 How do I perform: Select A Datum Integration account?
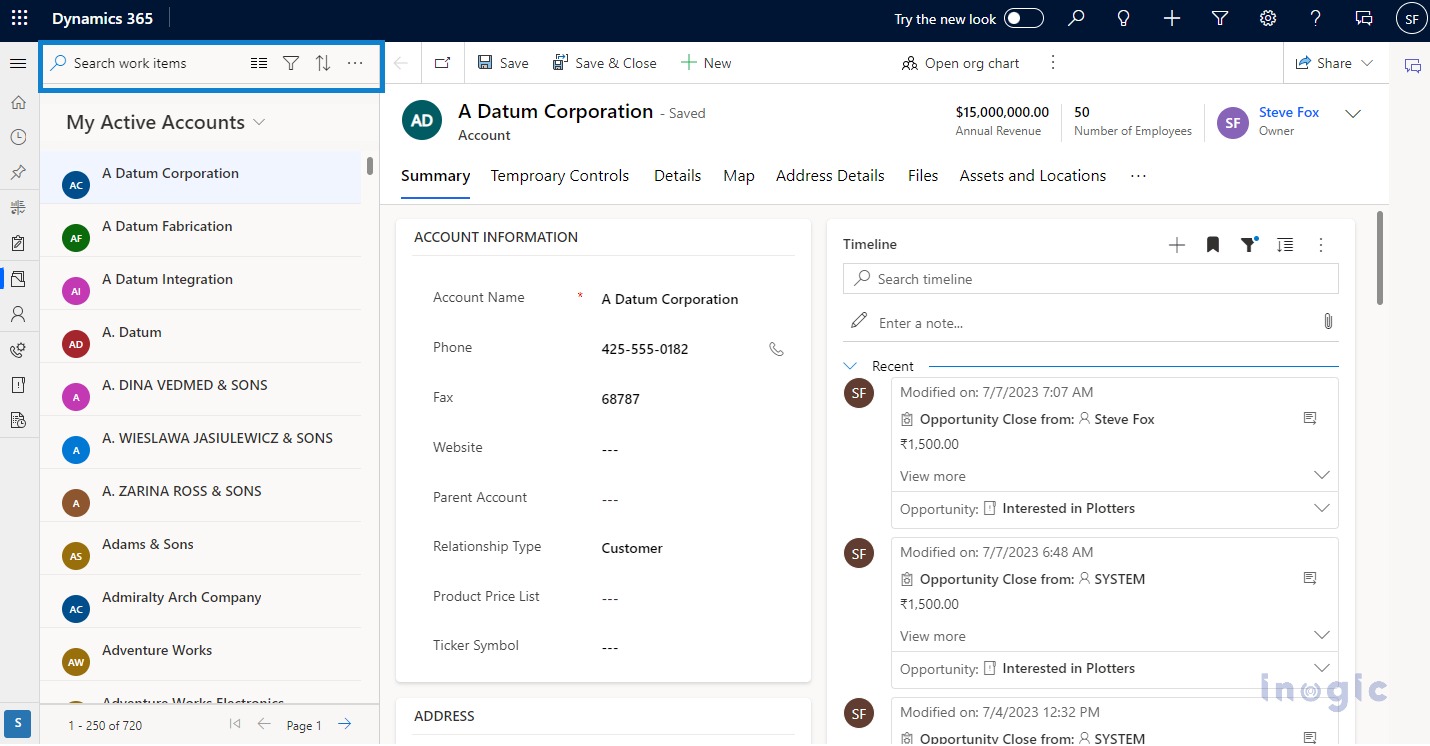coord(200,283)
